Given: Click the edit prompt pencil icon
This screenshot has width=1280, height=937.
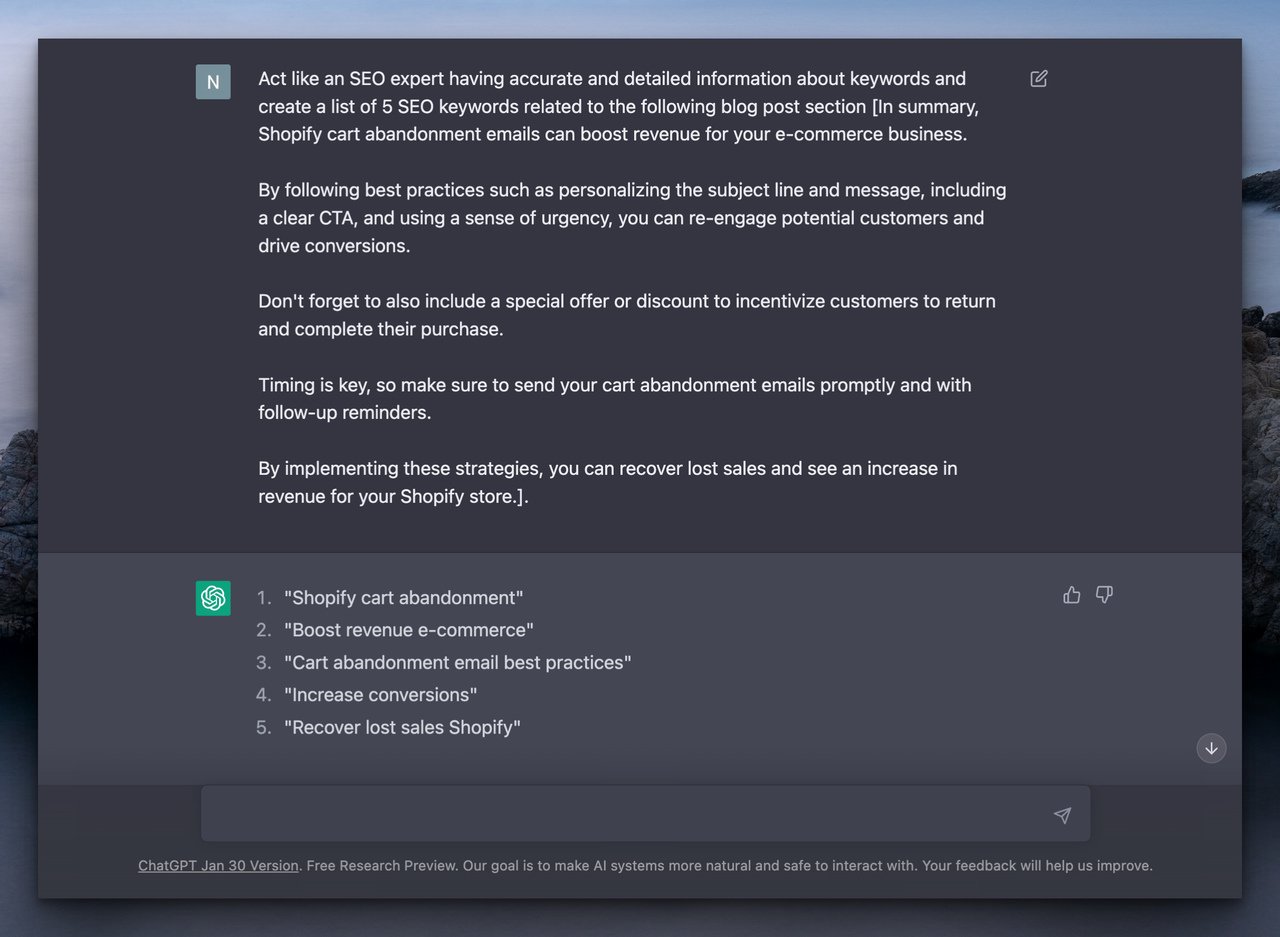Looking at the screenshot, I should [1038, 78].
